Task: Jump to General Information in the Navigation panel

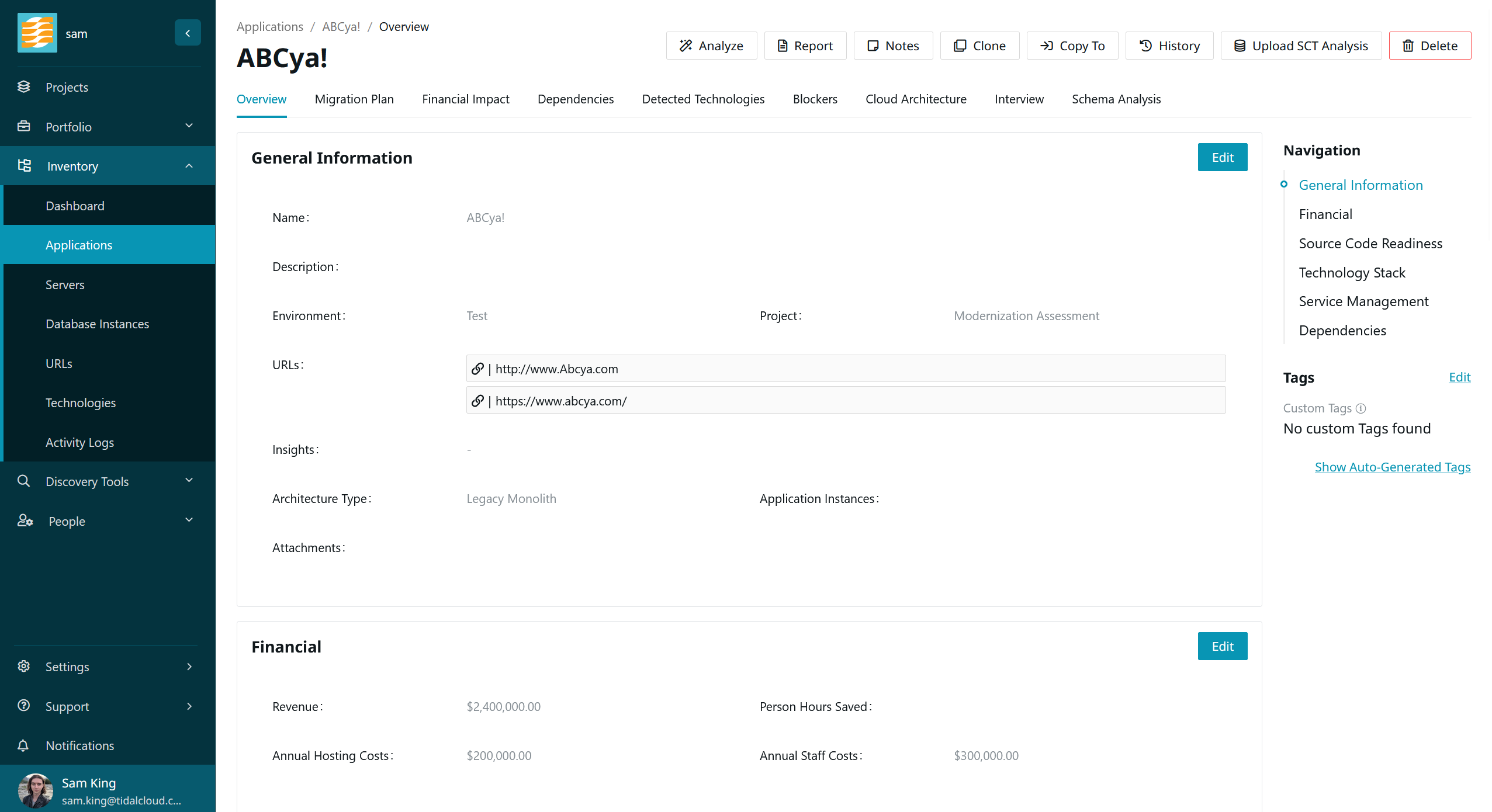Action: pyautogui.click(x=1361, y=185)
